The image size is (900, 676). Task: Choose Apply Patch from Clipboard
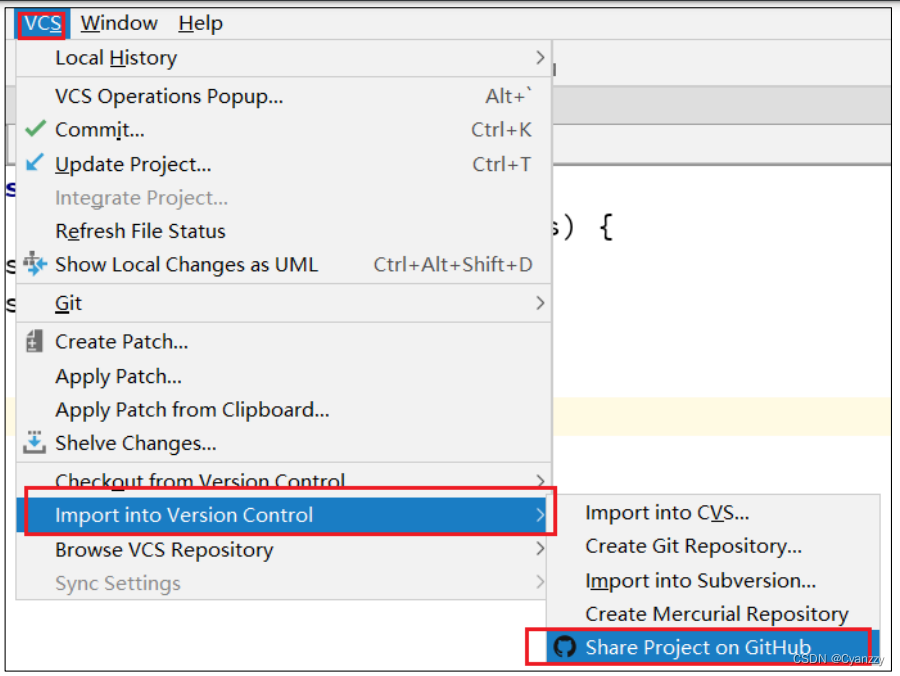coord(284,410)
